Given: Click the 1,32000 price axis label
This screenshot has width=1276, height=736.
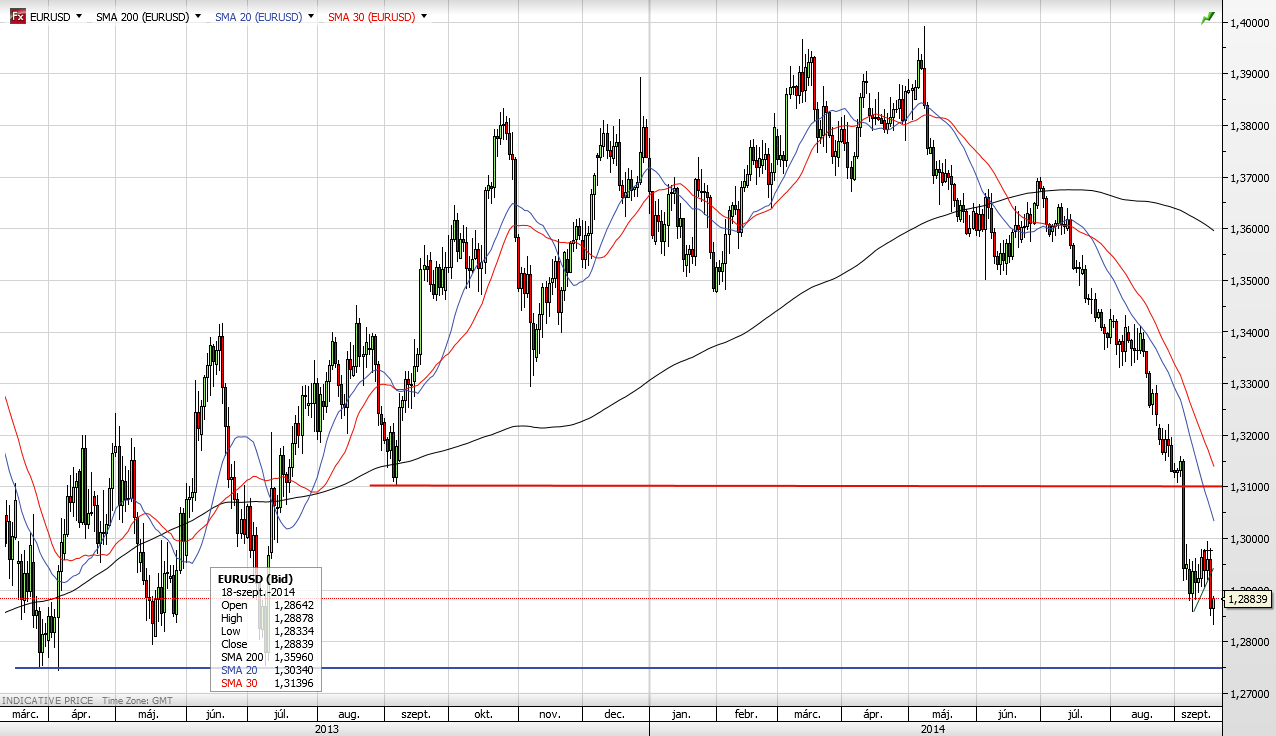Looking at the screenshot, I should pos(1249,436).
